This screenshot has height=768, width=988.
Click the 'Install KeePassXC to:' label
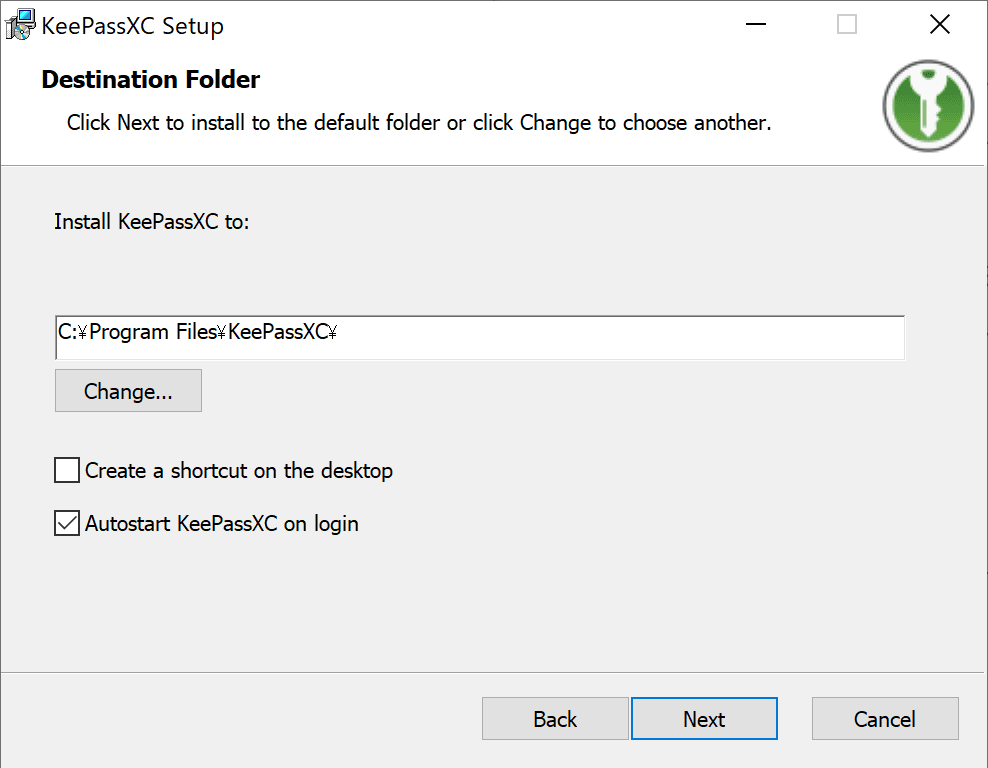click(152, 222)
